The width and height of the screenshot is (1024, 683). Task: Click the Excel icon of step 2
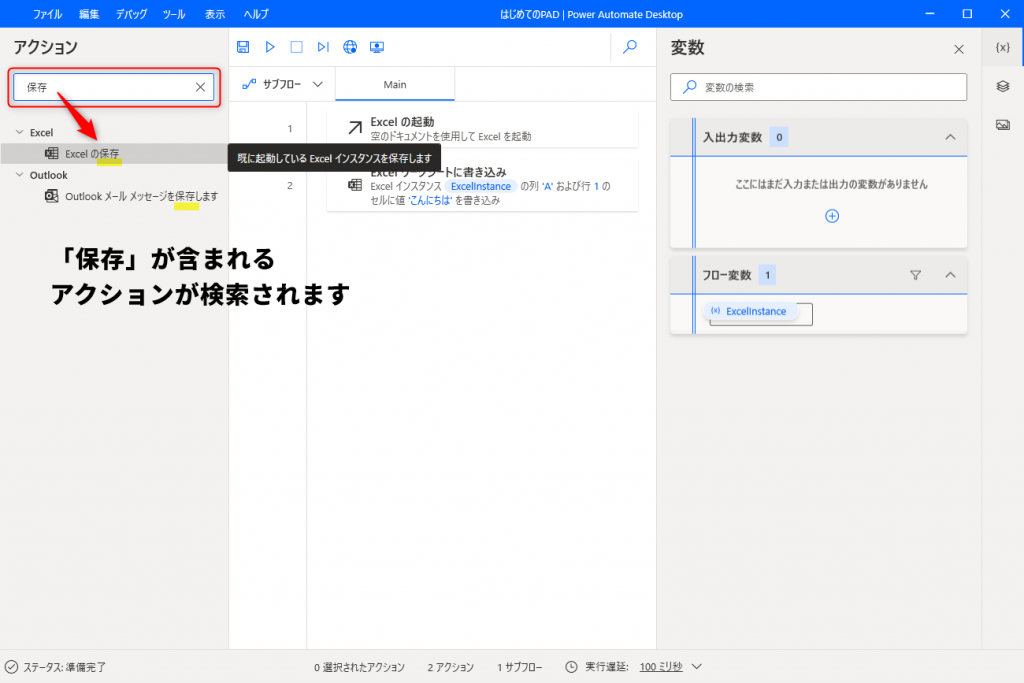click(x=355, y=185)
